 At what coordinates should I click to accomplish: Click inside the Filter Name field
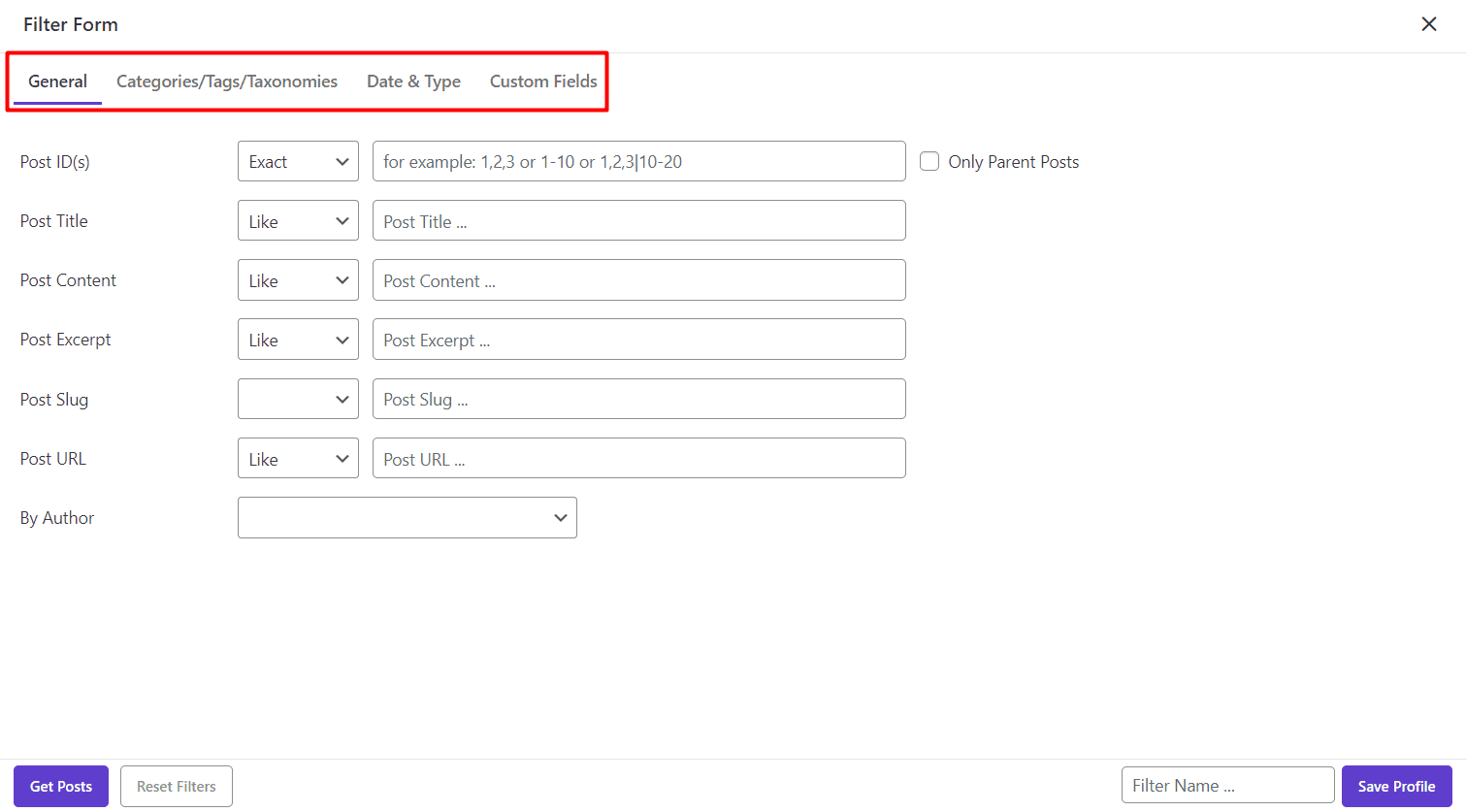click(x=1226, y=785)
